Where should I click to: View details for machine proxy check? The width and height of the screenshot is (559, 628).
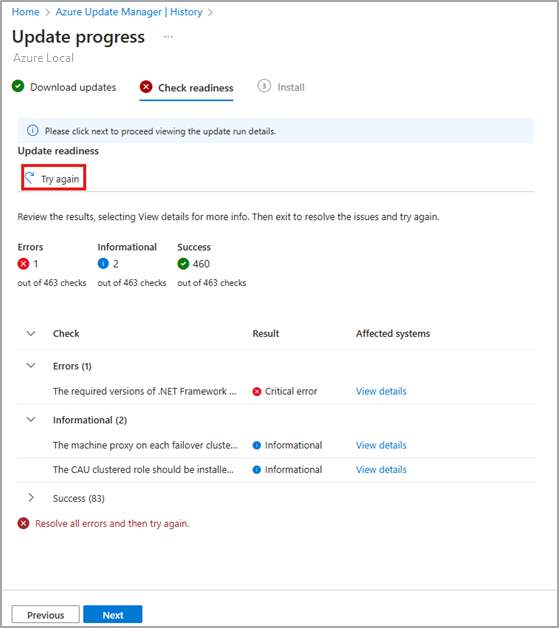[381, 445]
